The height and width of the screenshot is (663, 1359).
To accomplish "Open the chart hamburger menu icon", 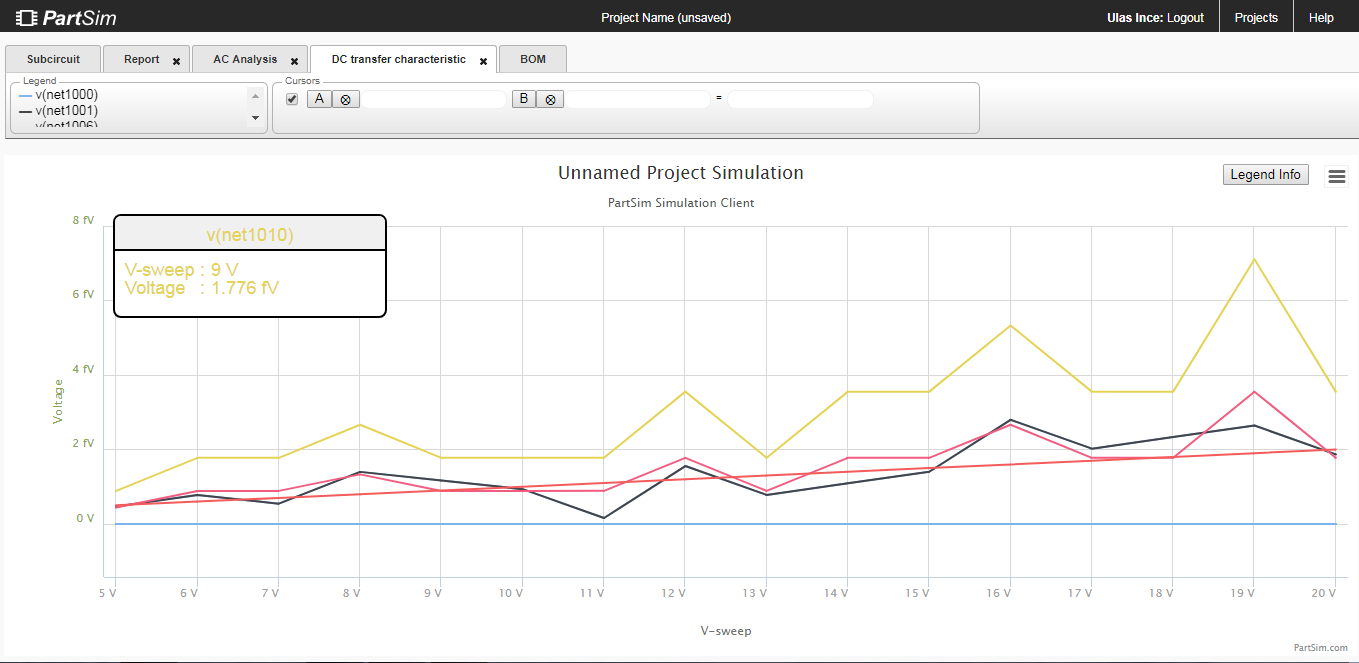I will (1336, 177).
